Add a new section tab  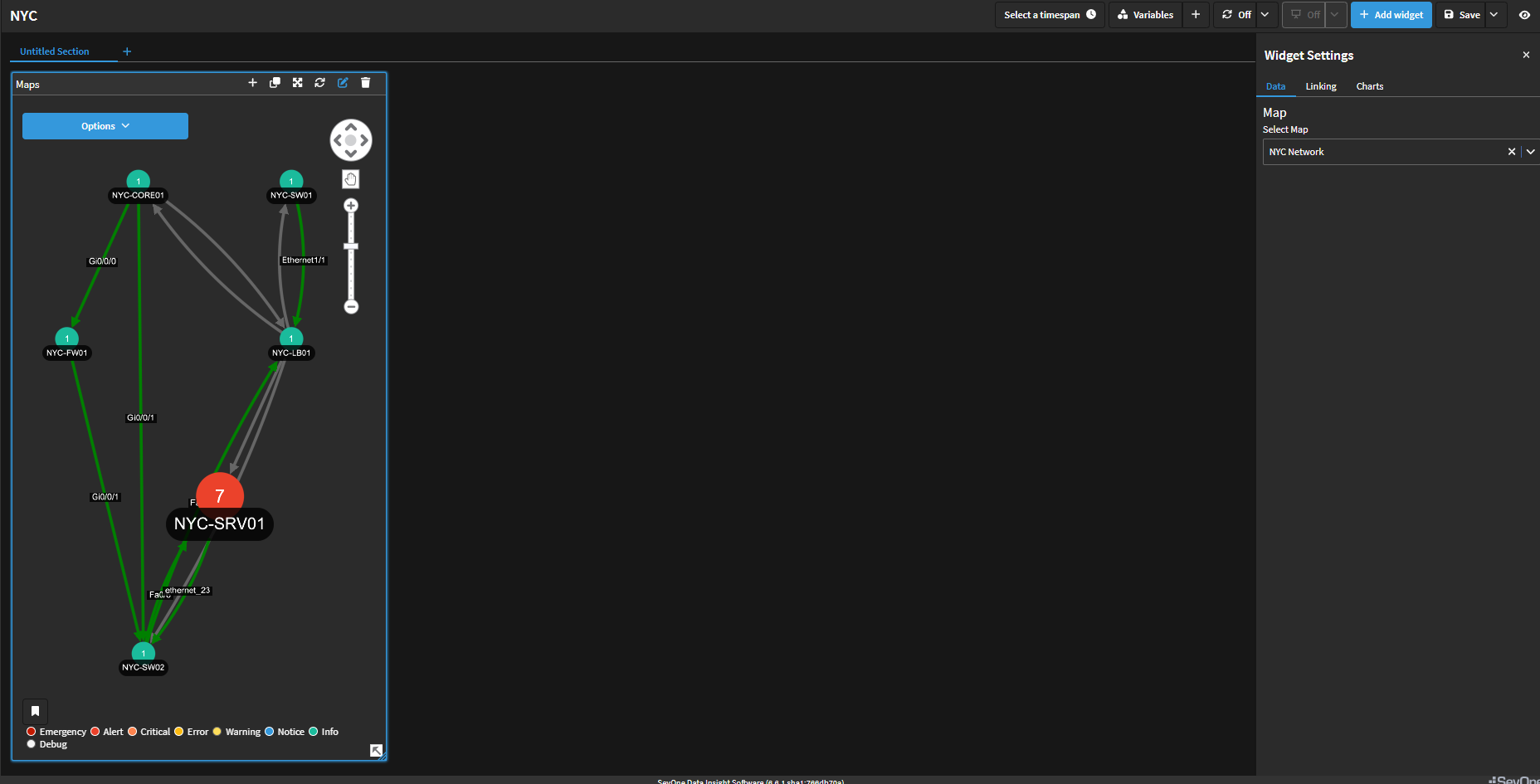click(127, 51)
